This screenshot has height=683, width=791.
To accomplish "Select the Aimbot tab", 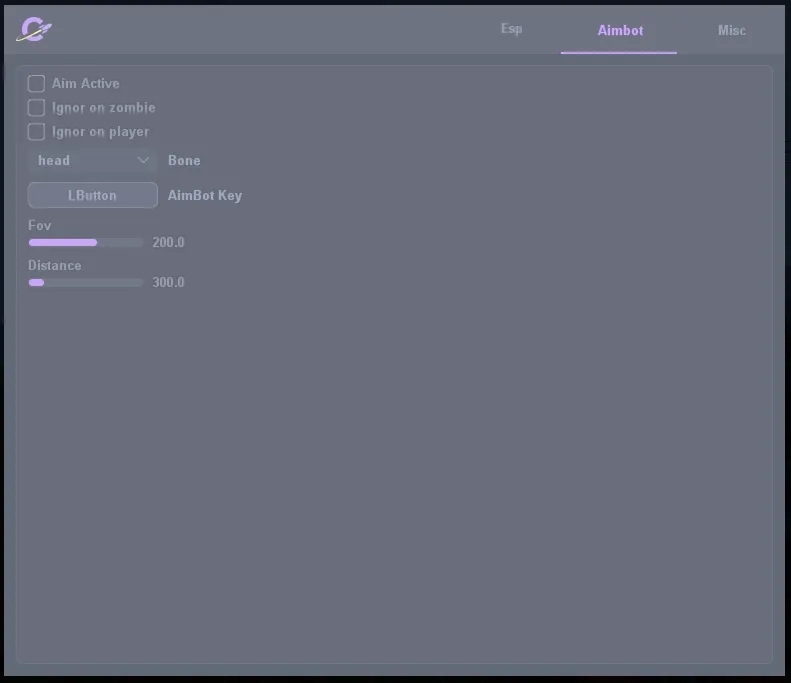I will click(x=620, y=30).
